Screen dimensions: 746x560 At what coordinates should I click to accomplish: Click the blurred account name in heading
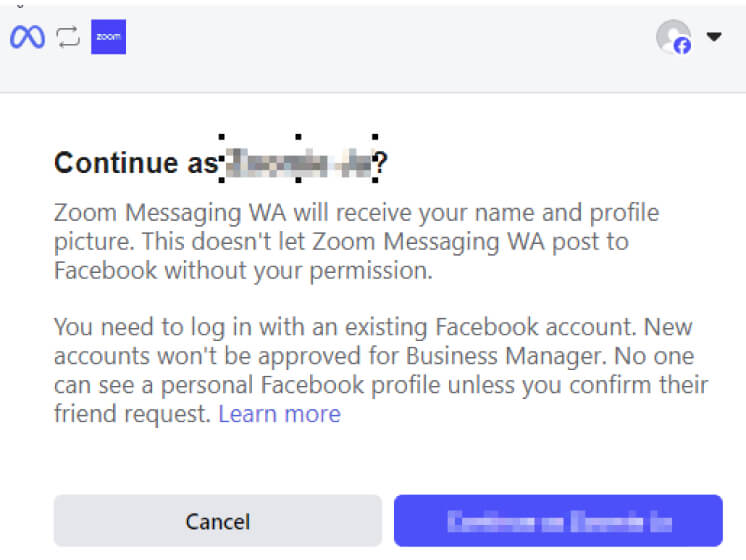tap(297, 163)
